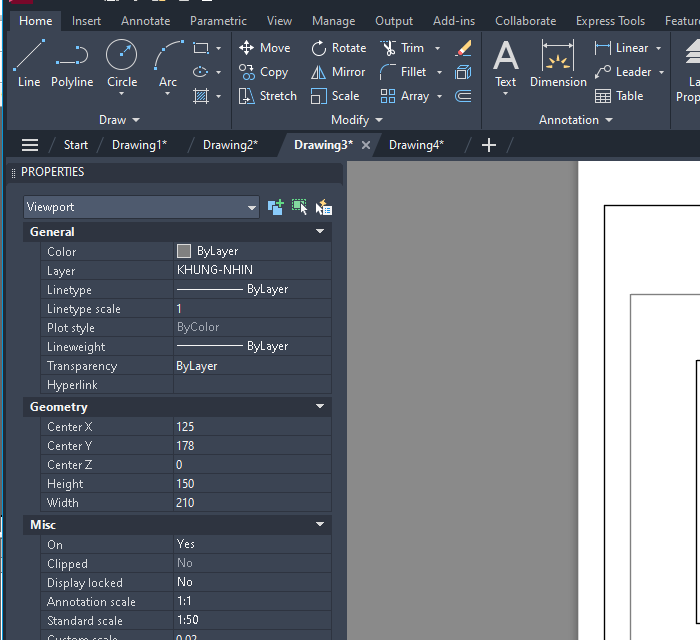Image resolution: width=700 pixels, height=640 pixels.
Task: Click the Select Objects icon in Properties
Action: [300, 208]
